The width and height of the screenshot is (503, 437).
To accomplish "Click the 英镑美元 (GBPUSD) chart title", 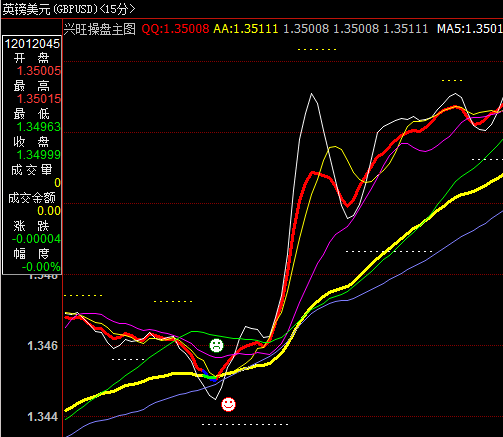I will 50,9.
